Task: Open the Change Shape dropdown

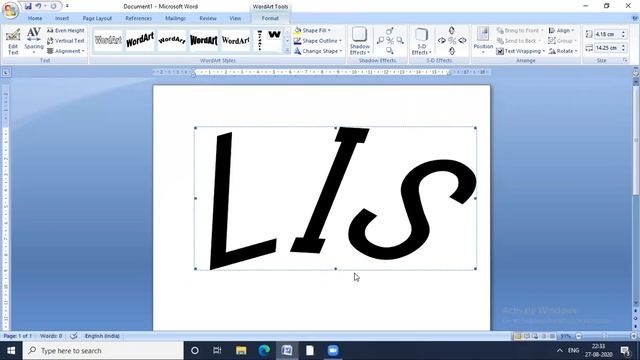Action: pos(318,51)
